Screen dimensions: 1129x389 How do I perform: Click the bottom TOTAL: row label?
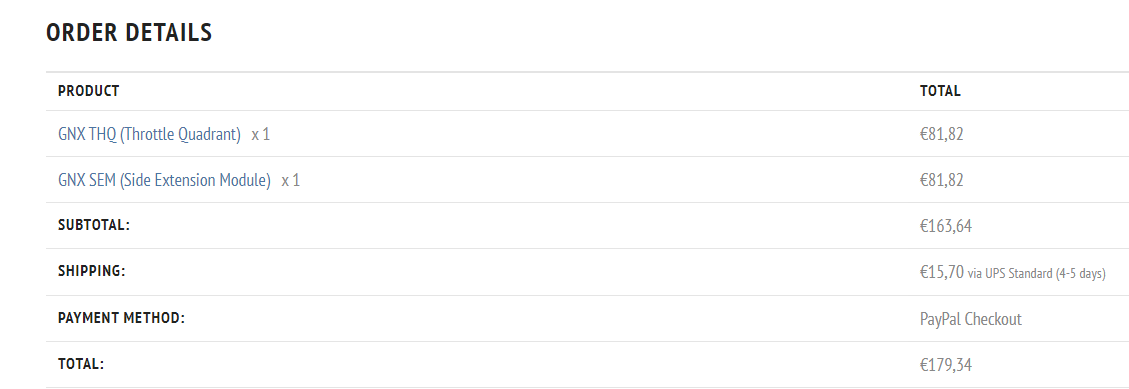point(81,364)
